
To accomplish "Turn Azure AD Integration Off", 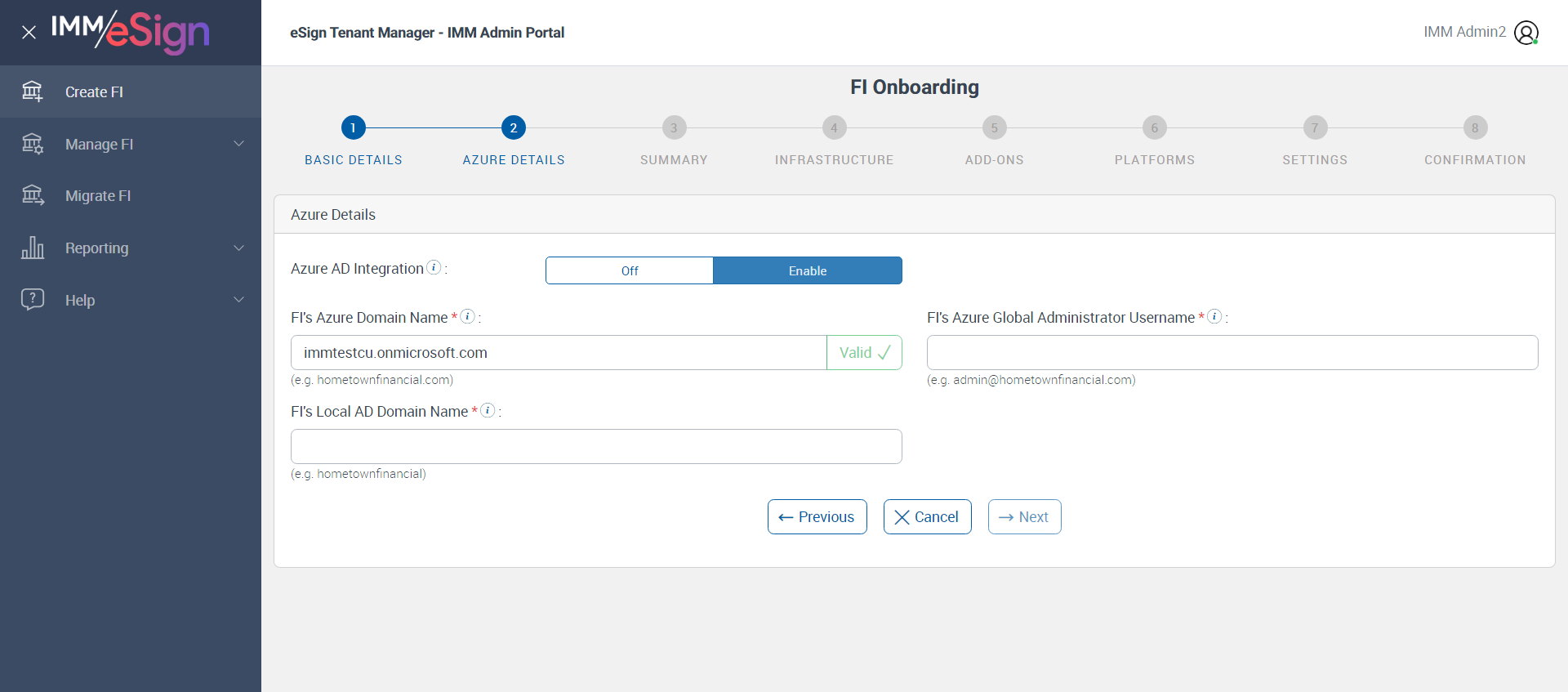I will click(x=630, y=270).
